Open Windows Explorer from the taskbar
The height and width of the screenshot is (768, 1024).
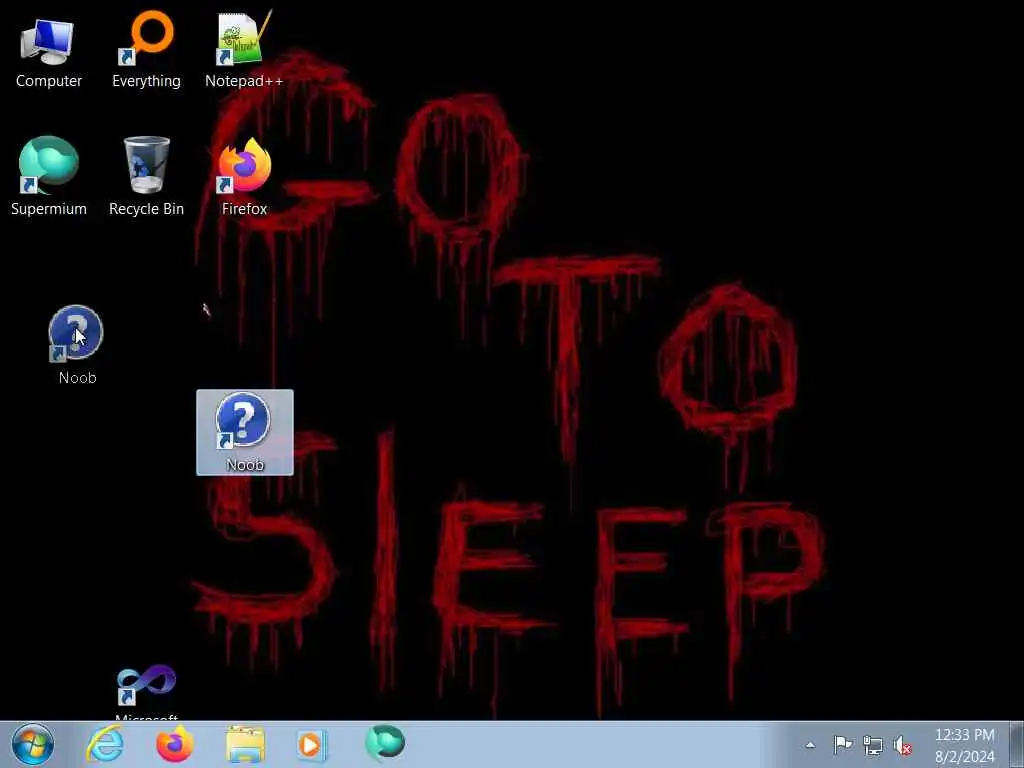point(246,744)
